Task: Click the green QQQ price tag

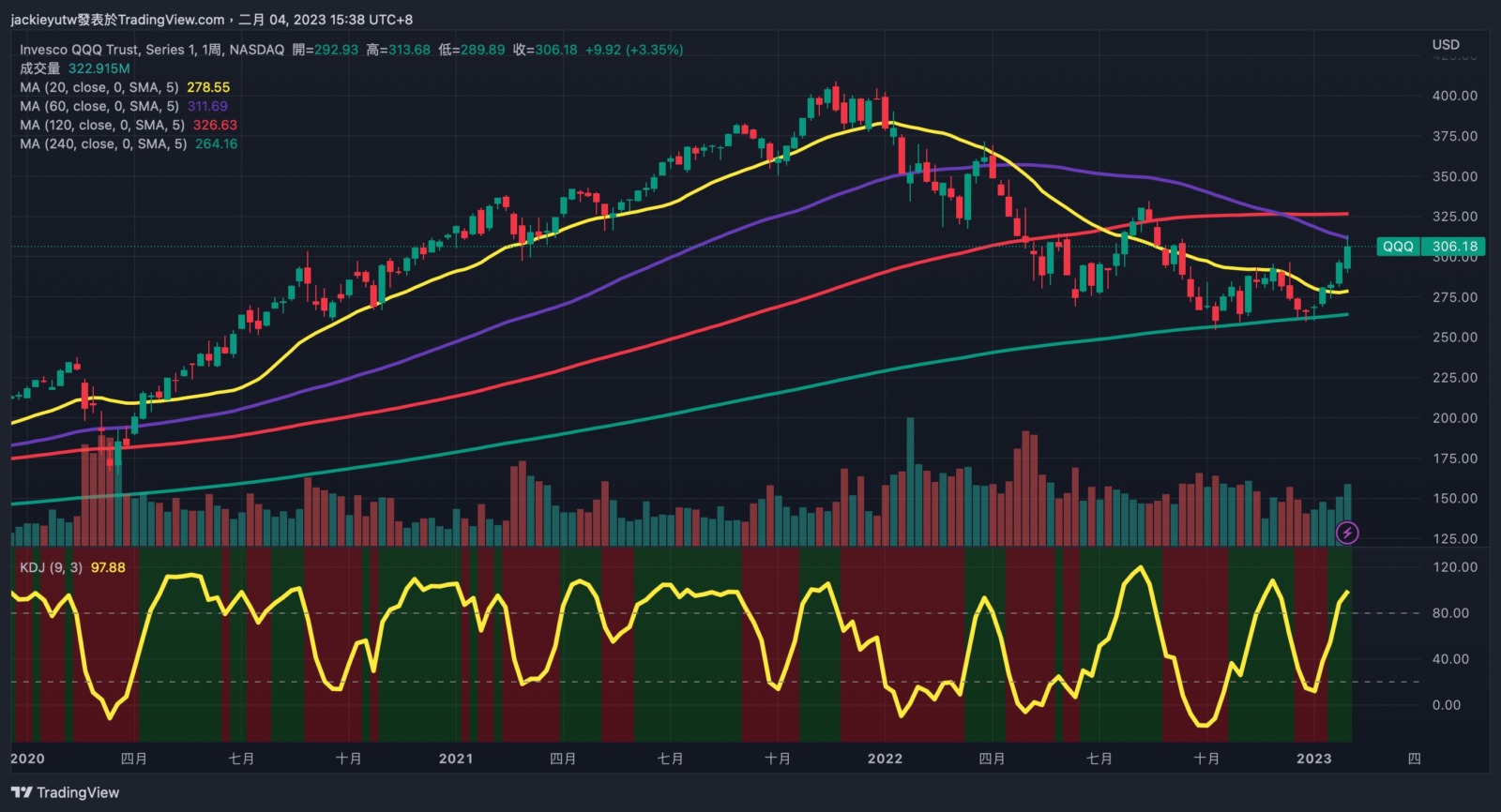Action: (x=1397, y=247)
